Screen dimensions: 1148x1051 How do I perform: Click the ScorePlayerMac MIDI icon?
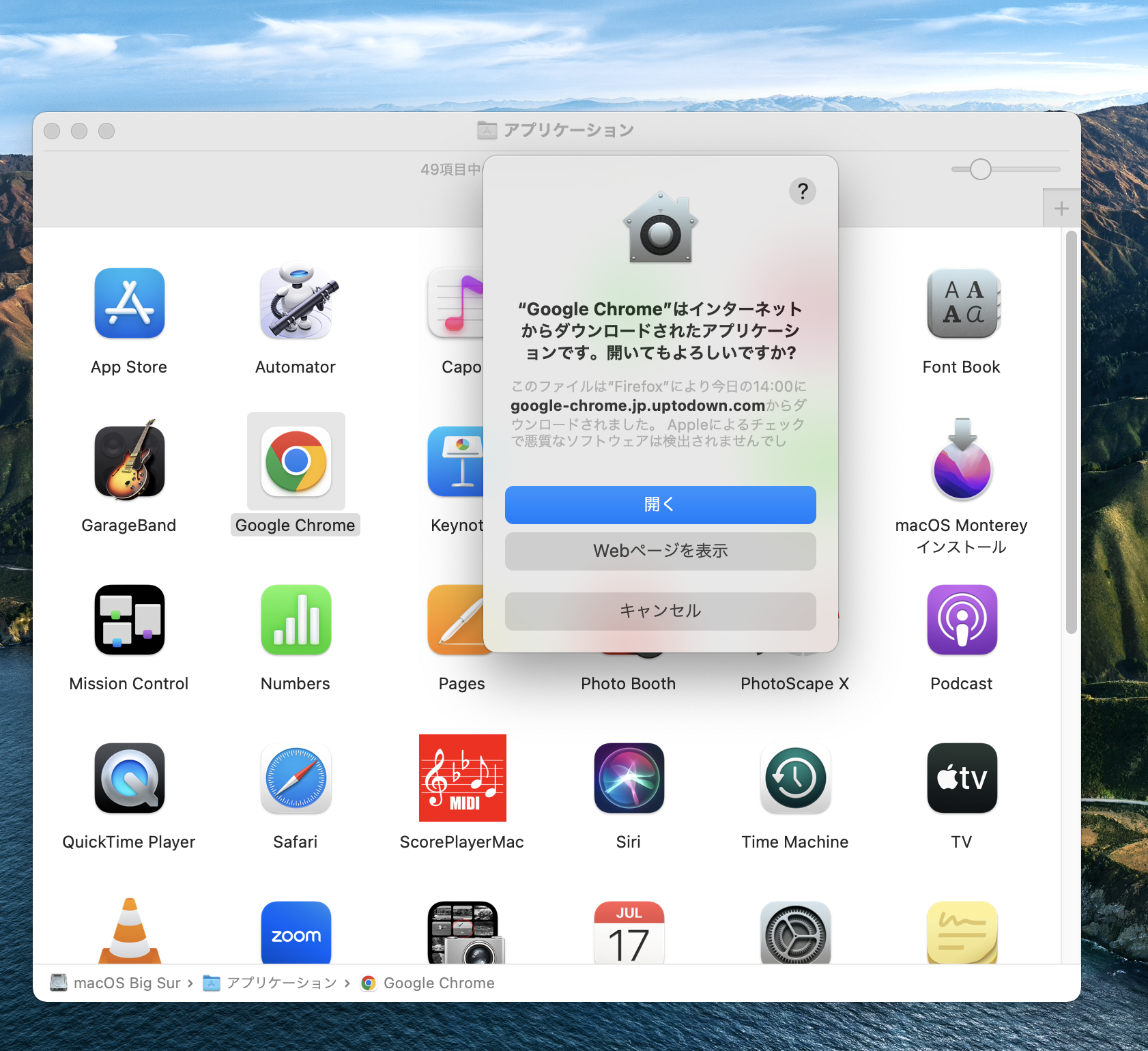point(462,778)
